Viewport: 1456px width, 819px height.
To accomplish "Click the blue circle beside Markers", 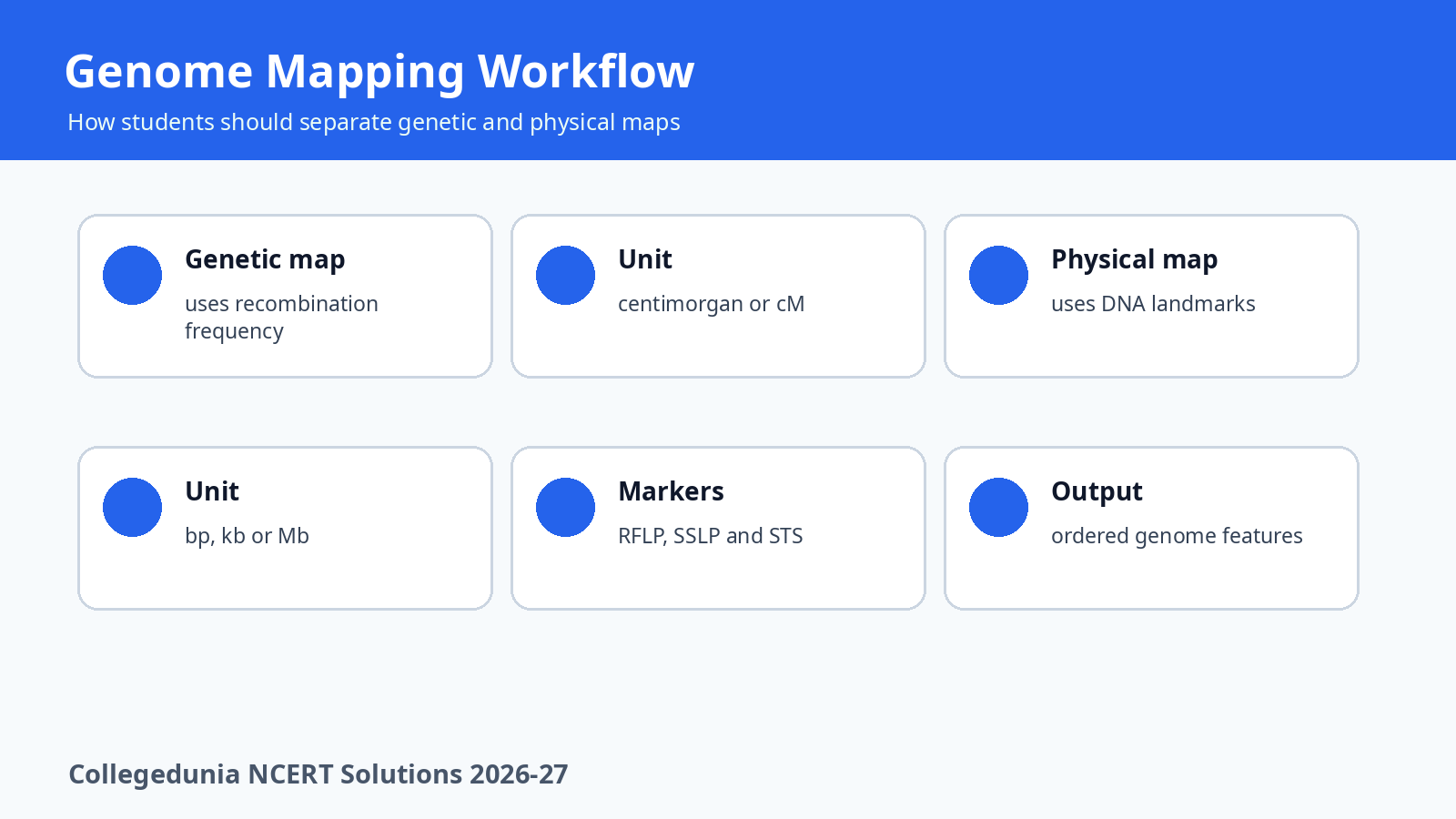I will coord(565,507).
